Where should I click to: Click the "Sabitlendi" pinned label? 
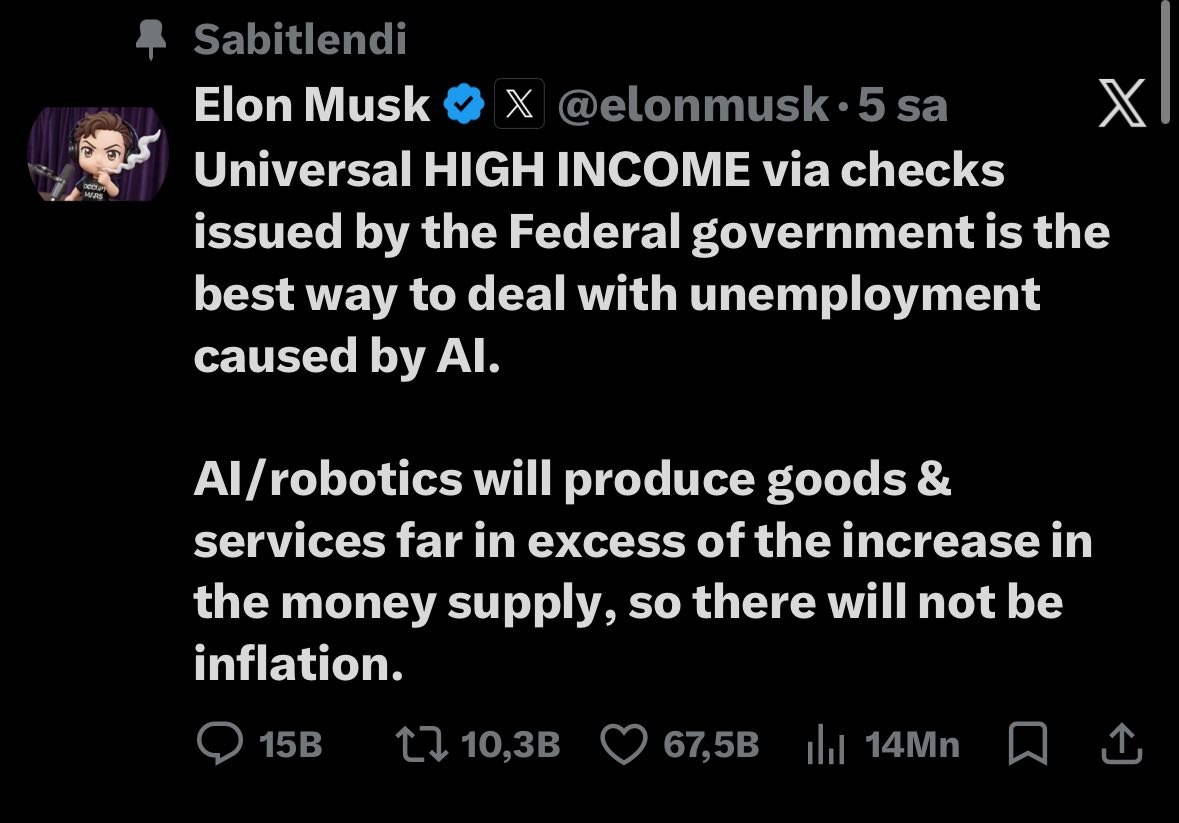[300, 39]
